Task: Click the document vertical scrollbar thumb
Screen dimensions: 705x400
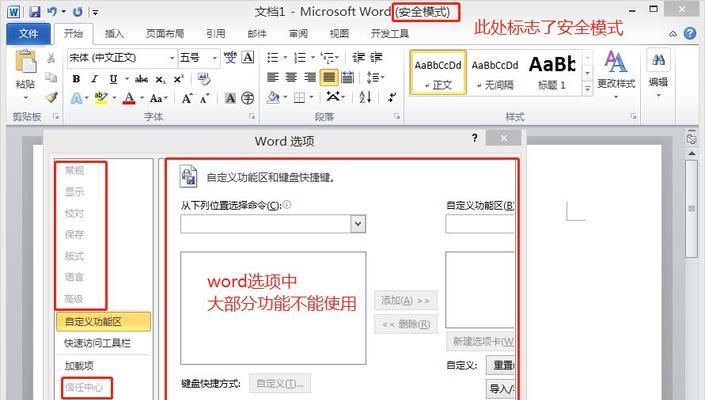Action: coord(692,208)
